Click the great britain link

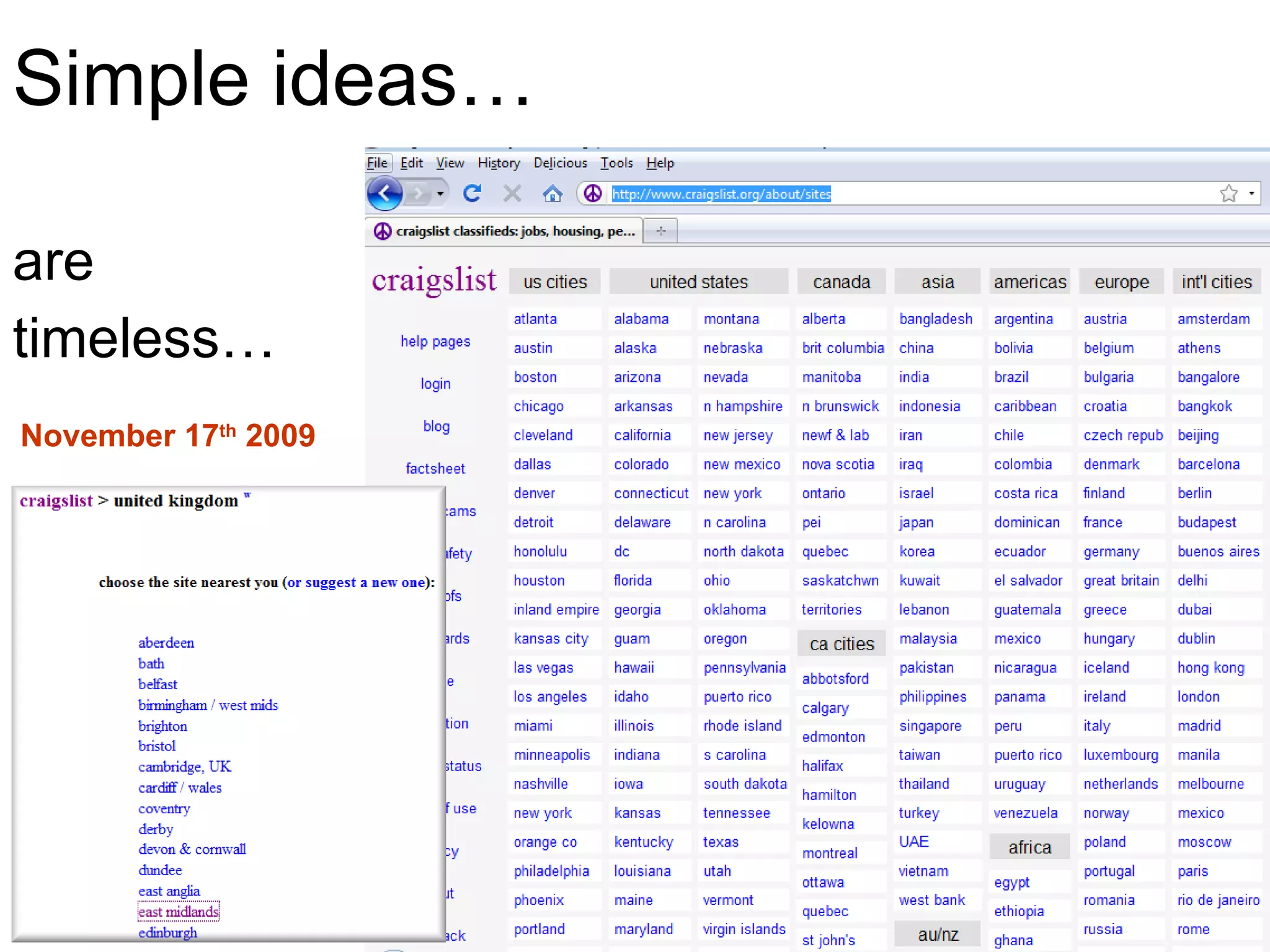[1121, 581]
